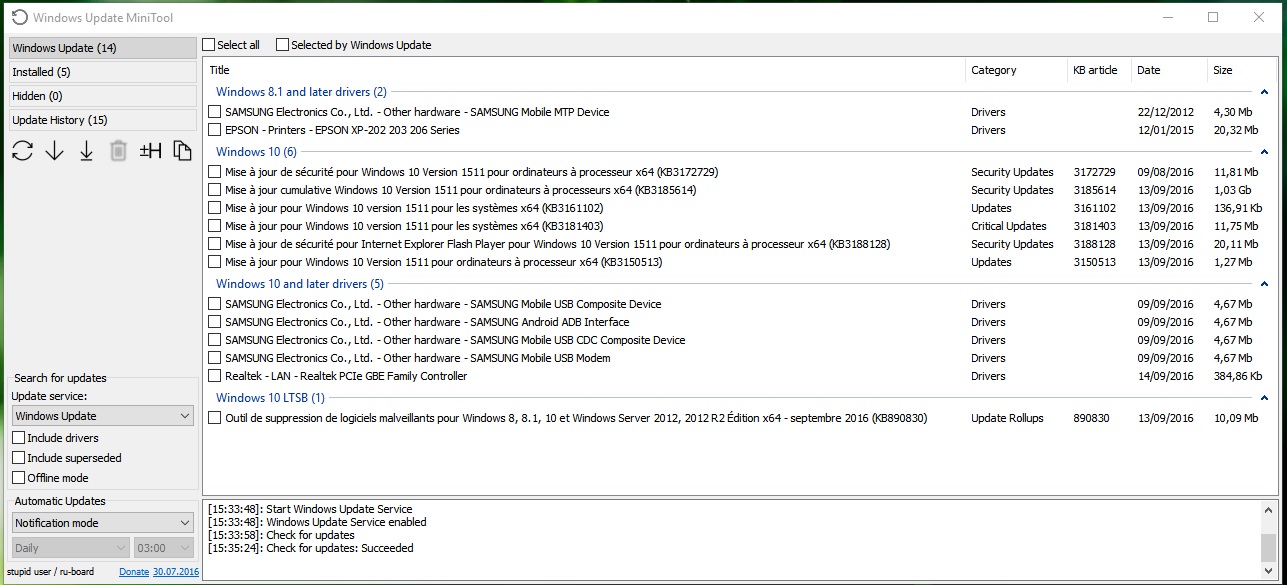Collapse Windows 10 and later drivers group
Screen dimensions: 1287x585
pyautogui.click(x=1264, y=284)
